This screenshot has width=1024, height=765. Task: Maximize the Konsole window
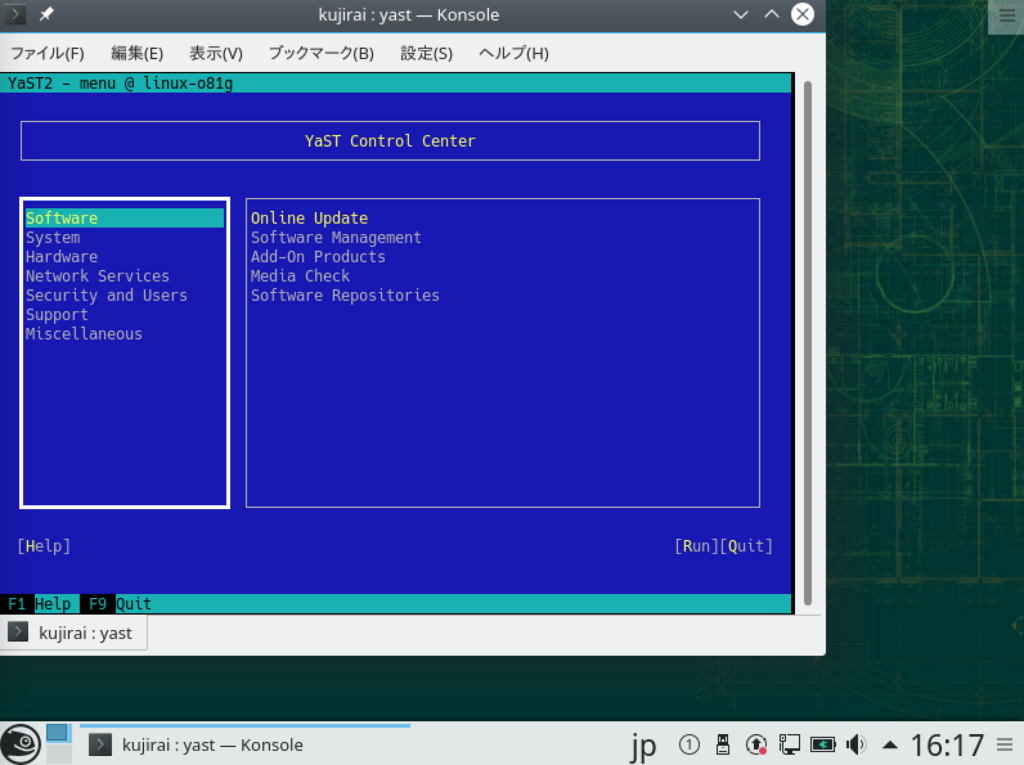772,14
